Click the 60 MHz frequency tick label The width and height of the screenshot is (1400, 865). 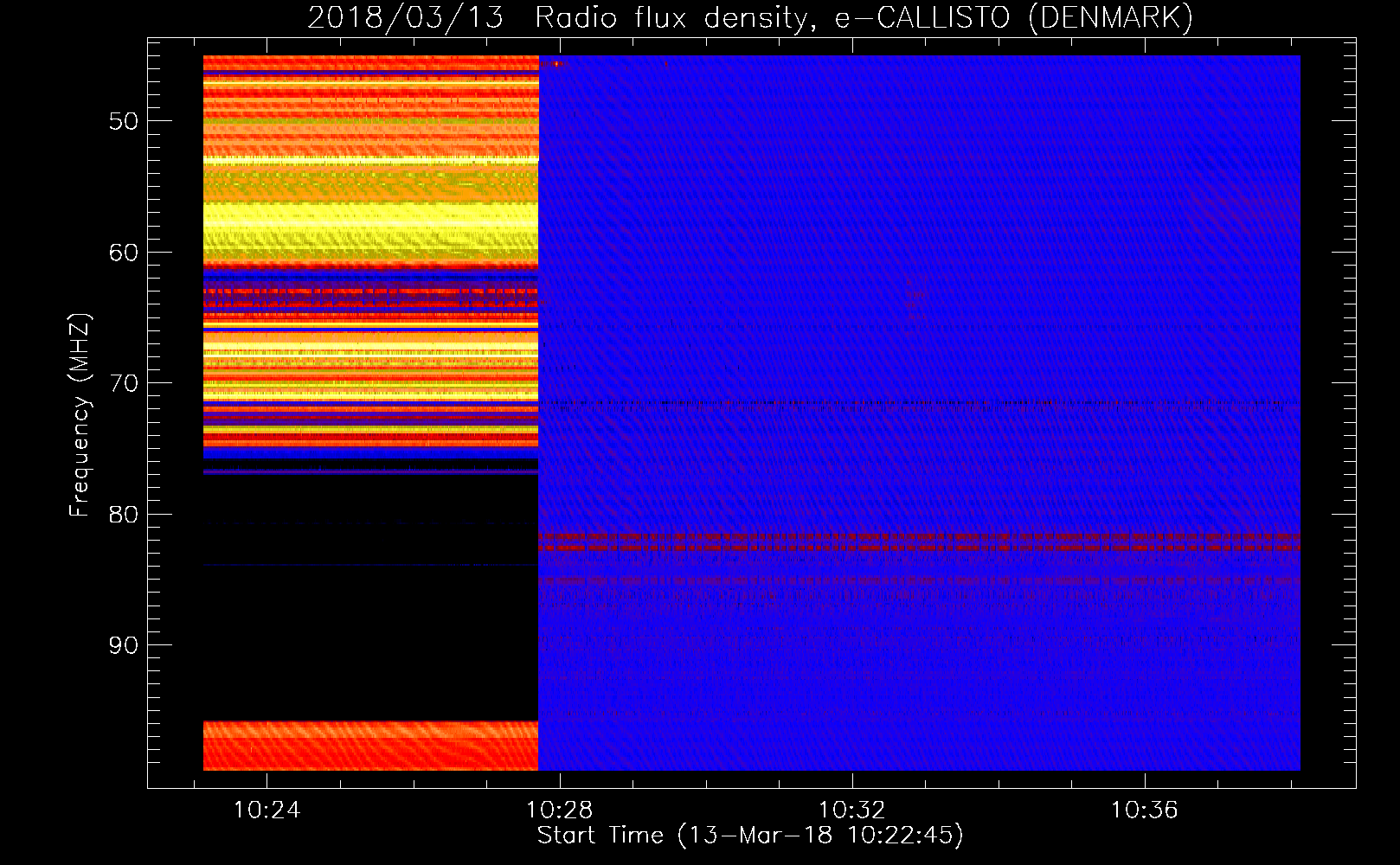124,253
